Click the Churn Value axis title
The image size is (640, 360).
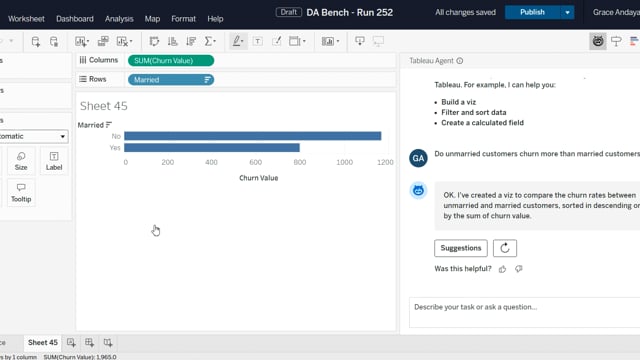pyautogui.click(x=258, y=178)
